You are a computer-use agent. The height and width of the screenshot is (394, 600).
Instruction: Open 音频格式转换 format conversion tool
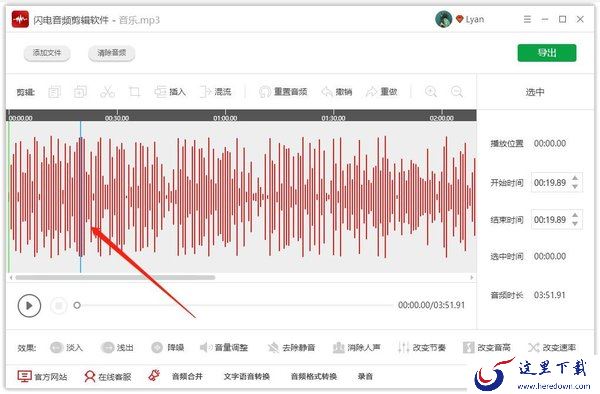tap(314, 376)
